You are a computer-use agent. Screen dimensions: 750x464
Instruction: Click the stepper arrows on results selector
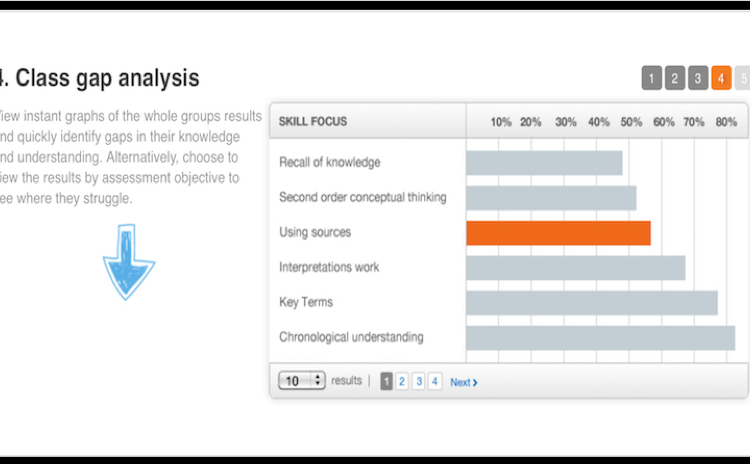pyautogui.click(x=318, y=381)
